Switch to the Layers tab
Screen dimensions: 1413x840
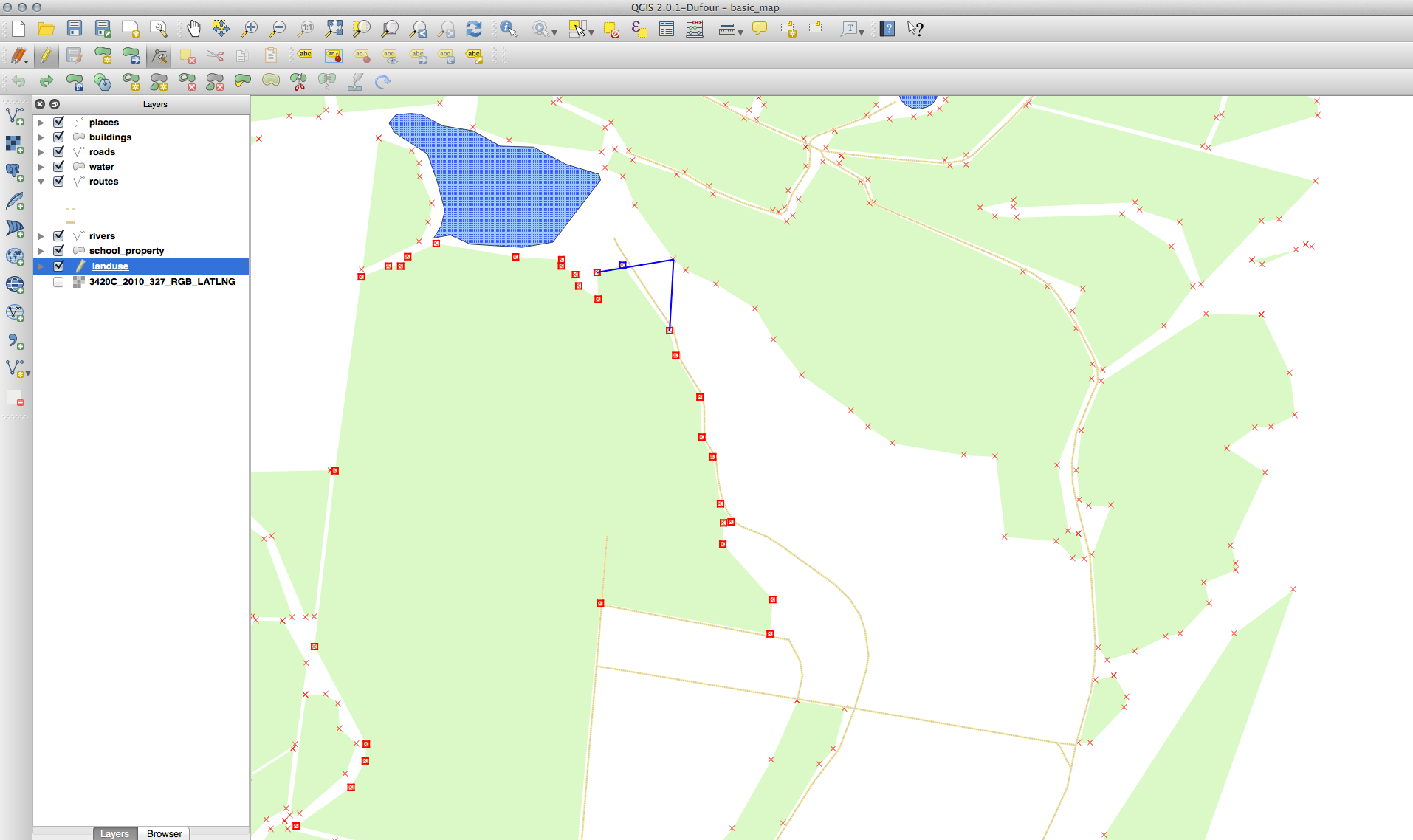[114, 833]
